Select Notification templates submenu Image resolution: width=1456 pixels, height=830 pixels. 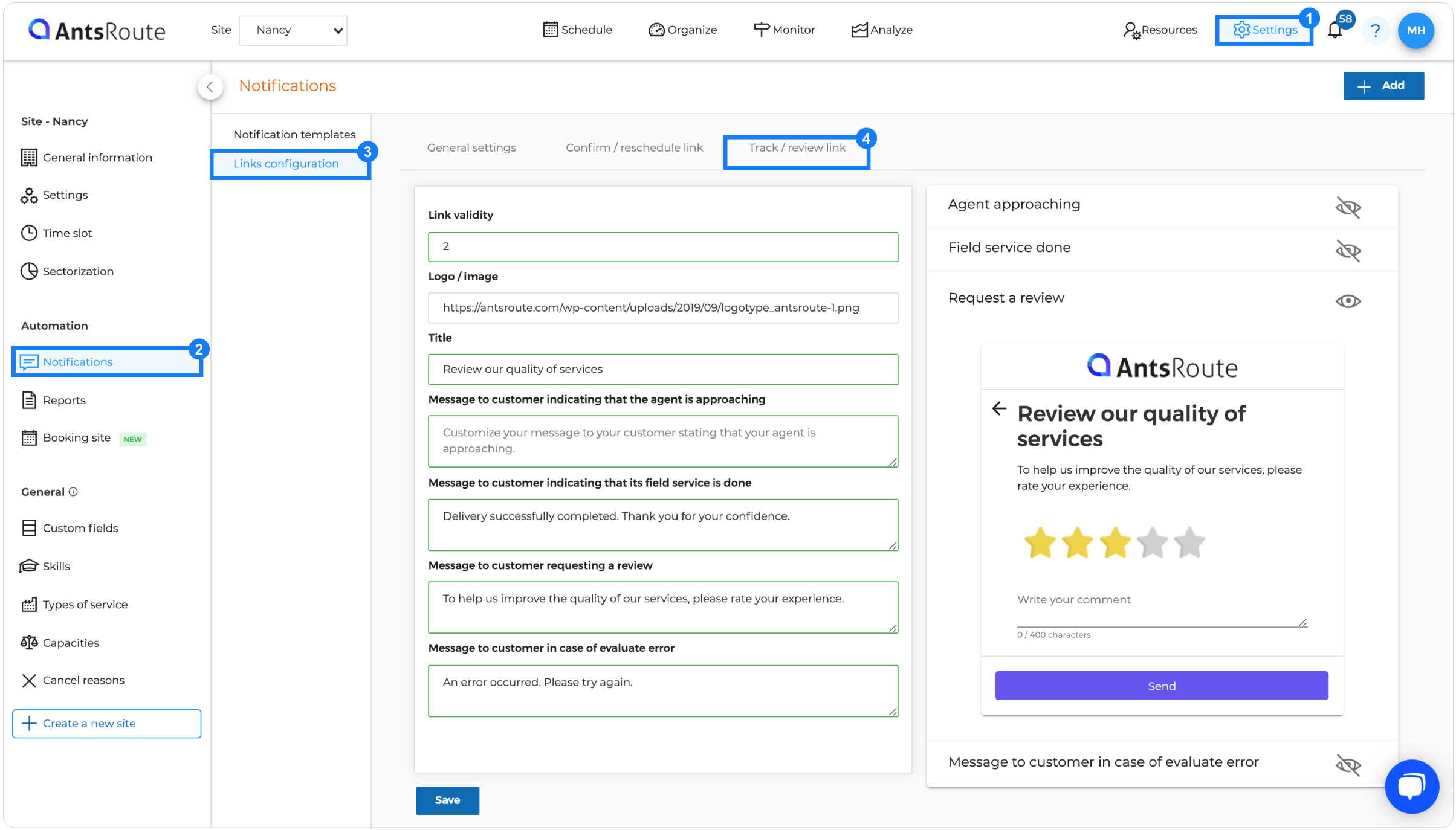[x=294, y=134]
